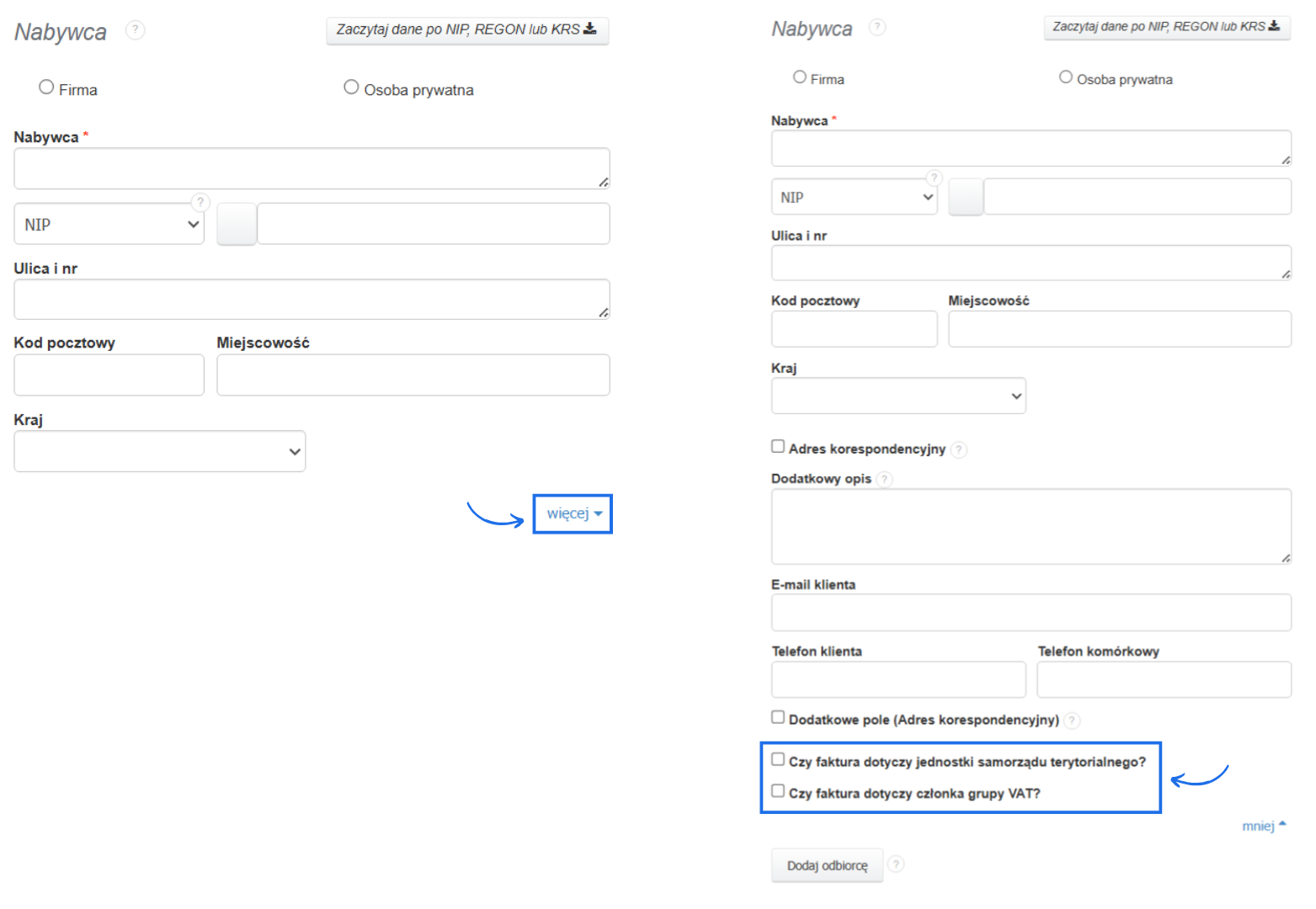Open the Kraj dropdown in right form
Viewport: 1316px width, 909px height.
[x=898, y=396]
